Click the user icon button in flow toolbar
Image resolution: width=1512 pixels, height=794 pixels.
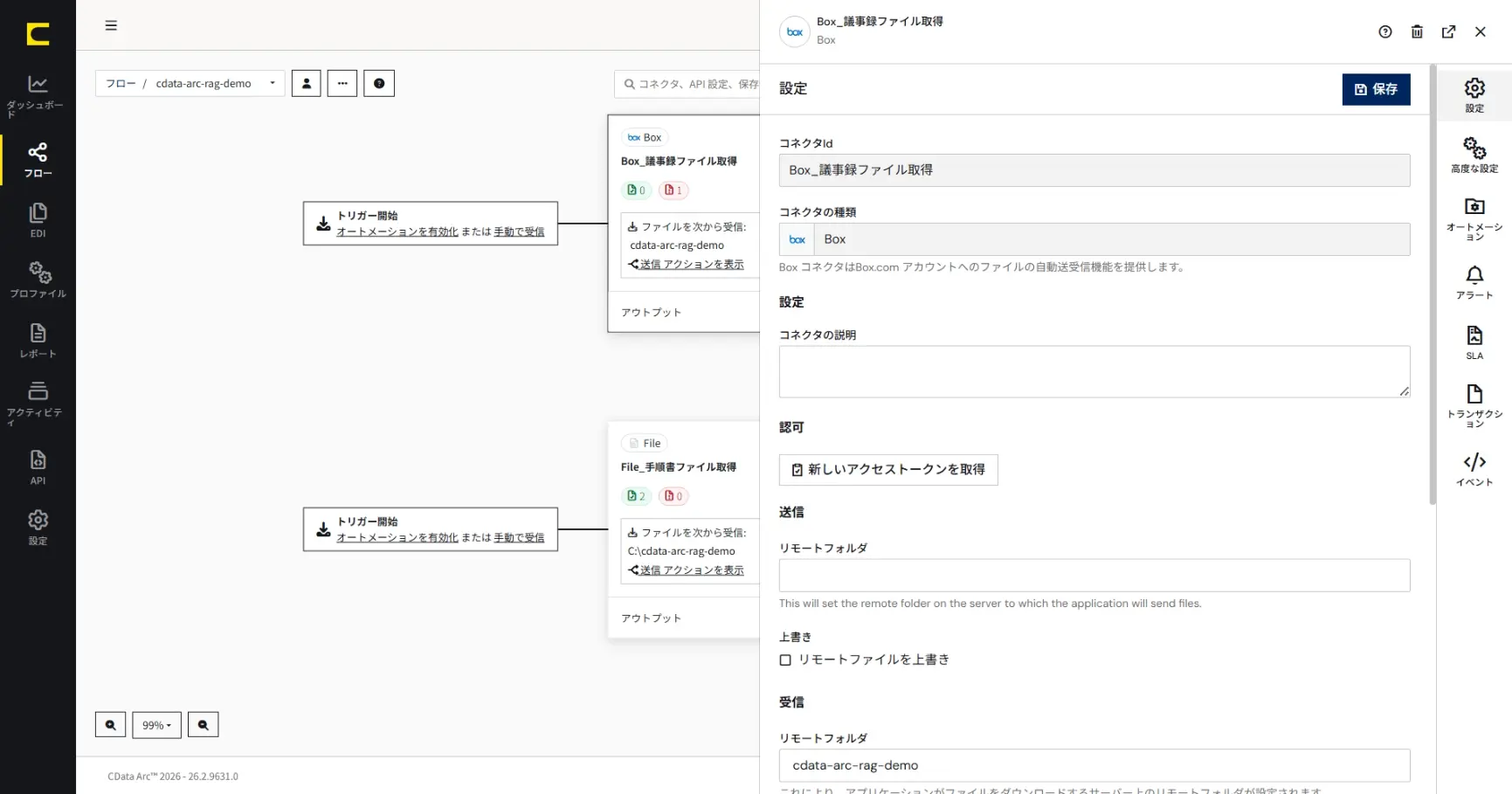pos(306,83)
